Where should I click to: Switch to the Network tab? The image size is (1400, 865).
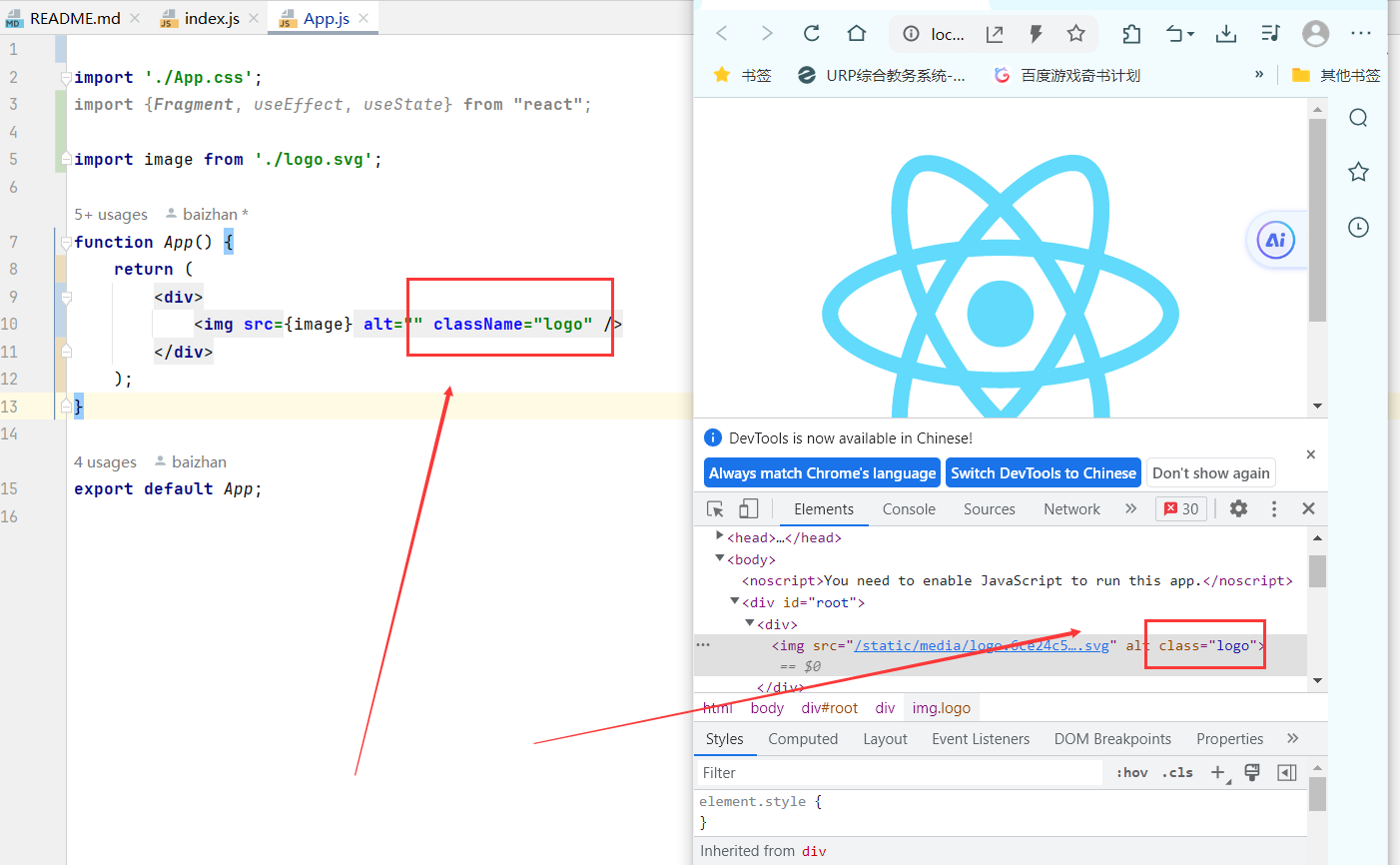pos(1071,508)
